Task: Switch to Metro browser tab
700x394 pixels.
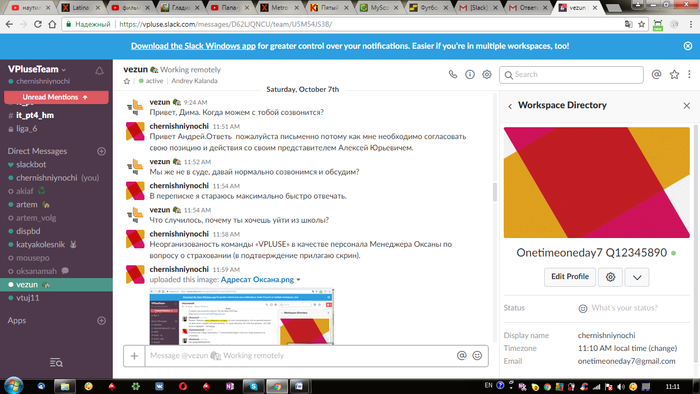Action: [279, 7]
